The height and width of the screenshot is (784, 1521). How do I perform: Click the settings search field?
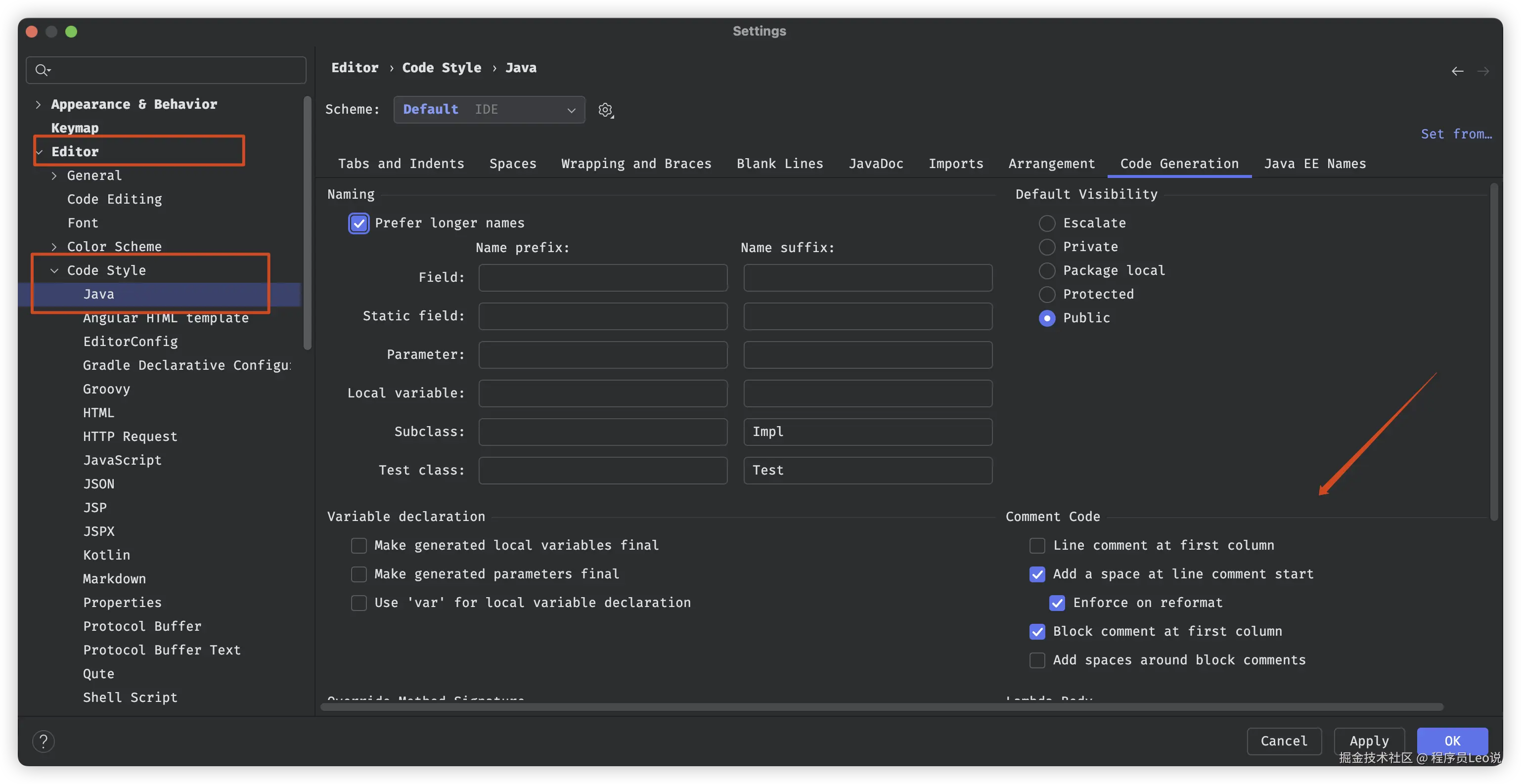coord(166,70)
